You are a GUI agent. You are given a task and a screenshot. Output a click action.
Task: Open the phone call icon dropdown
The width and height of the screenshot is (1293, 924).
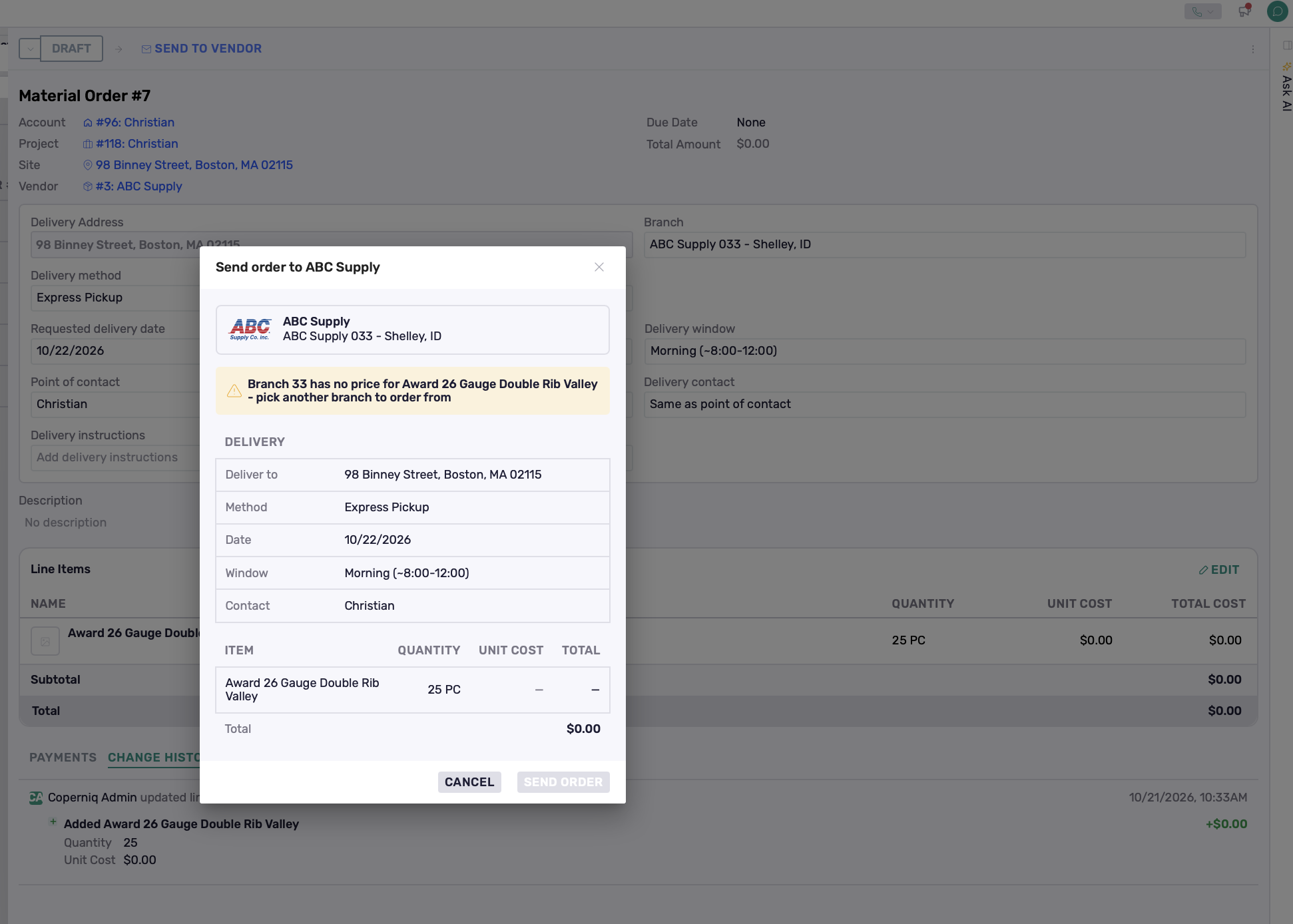1202,11
